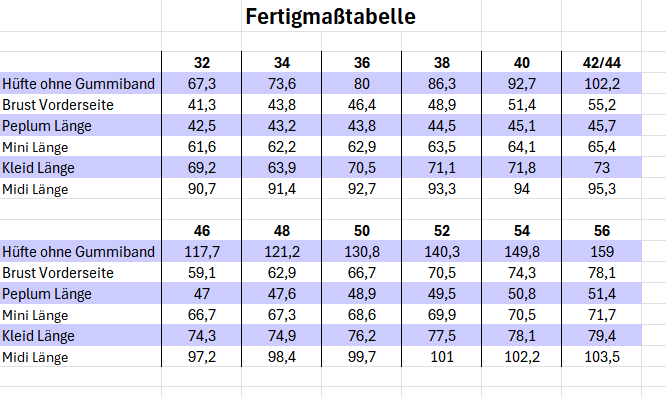Click the Mini Länge value 68,6
This screenshot has width=666, height=397.
[x=362, y=315]
